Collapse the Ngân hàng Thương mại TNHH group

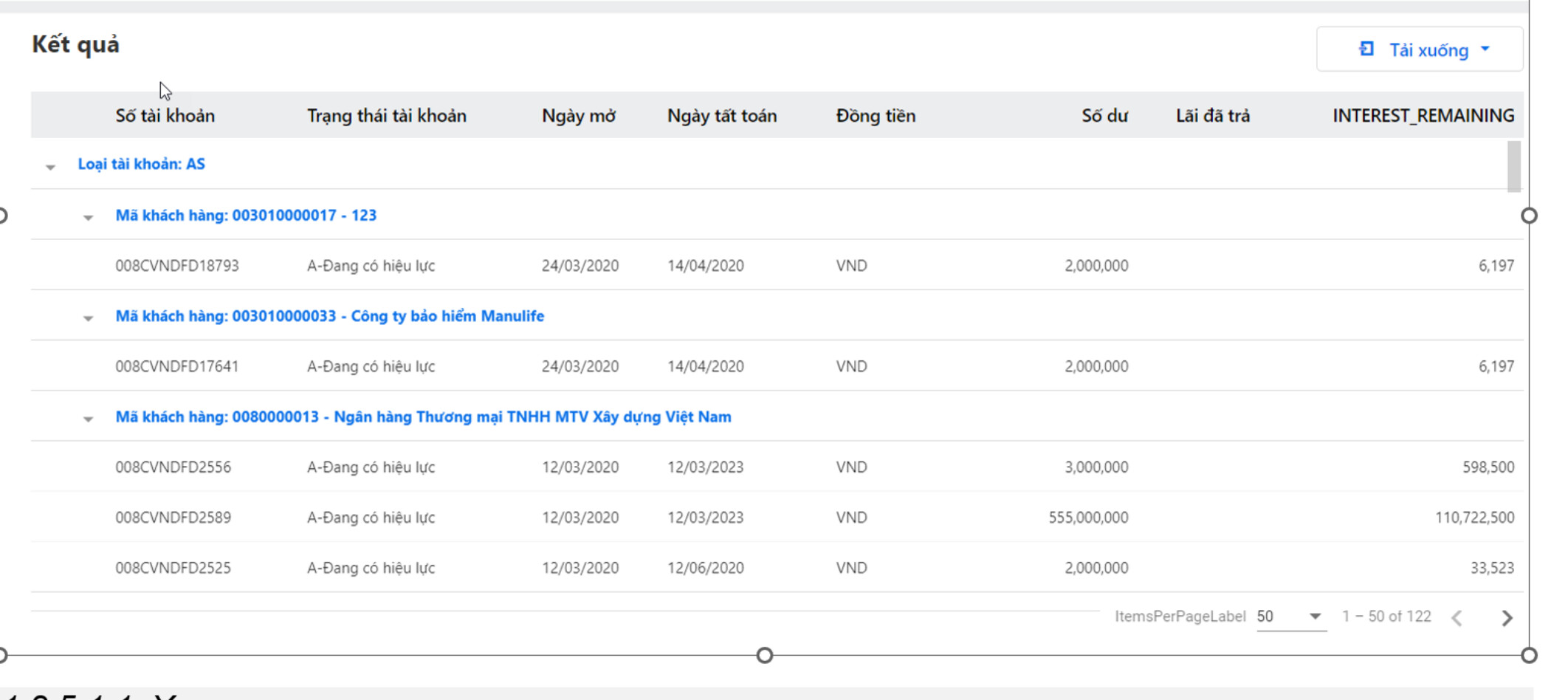[88, 419]
